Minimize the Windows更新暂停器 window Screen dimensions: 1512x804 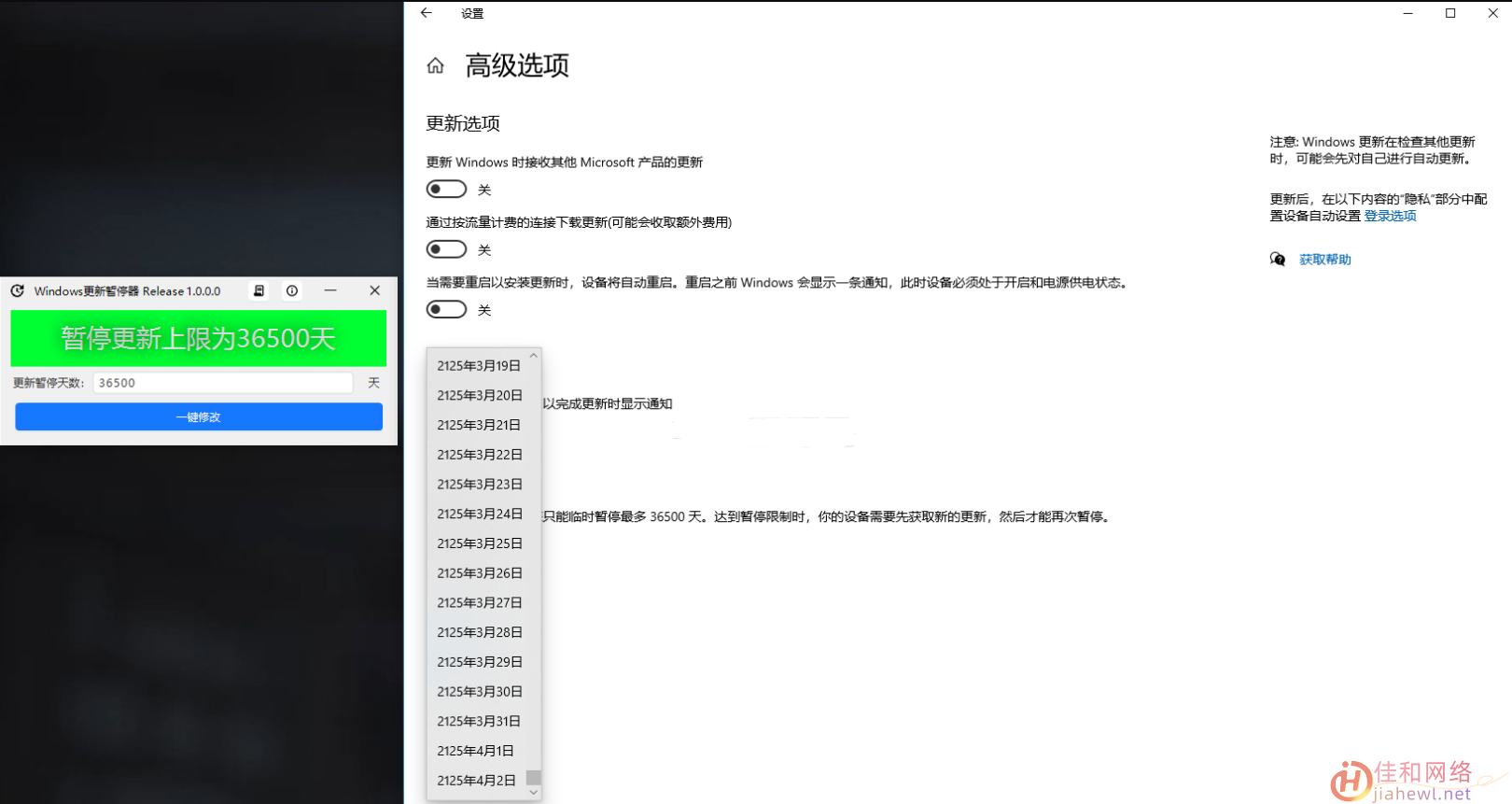(x=330, y=291)
